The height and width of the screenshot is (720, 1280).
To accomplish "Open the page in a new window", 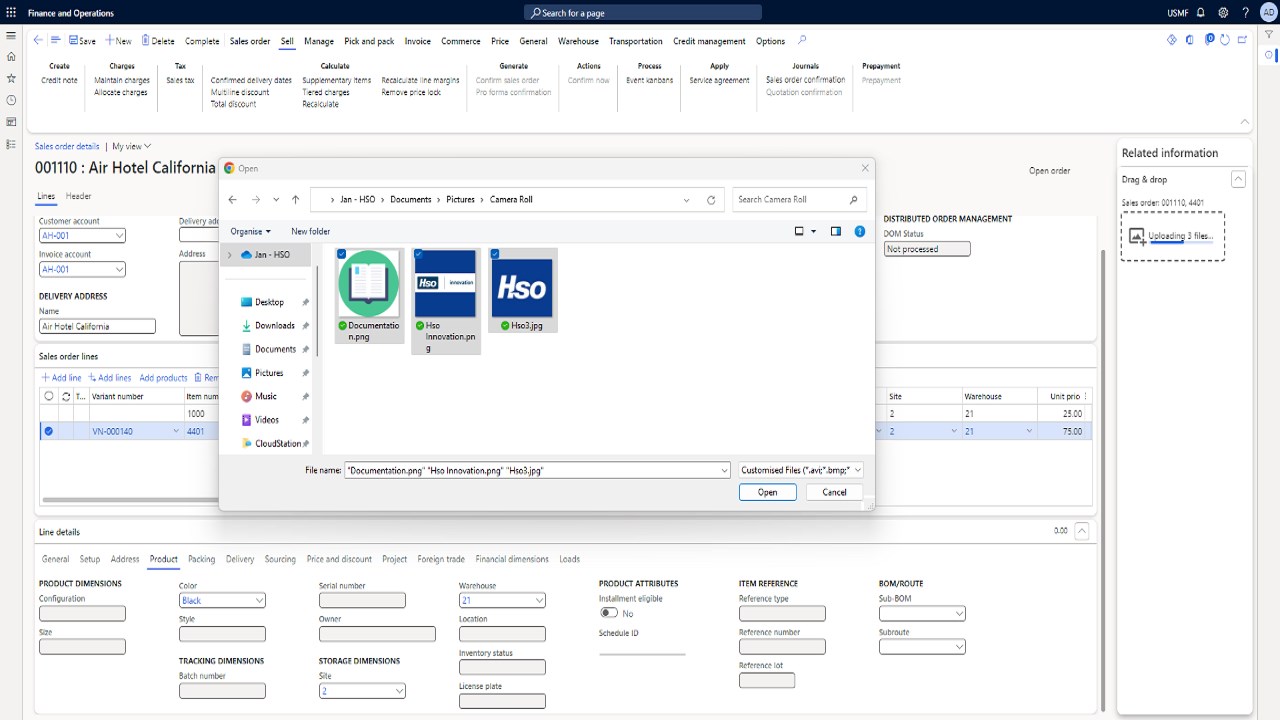I will click(1243, 40).
